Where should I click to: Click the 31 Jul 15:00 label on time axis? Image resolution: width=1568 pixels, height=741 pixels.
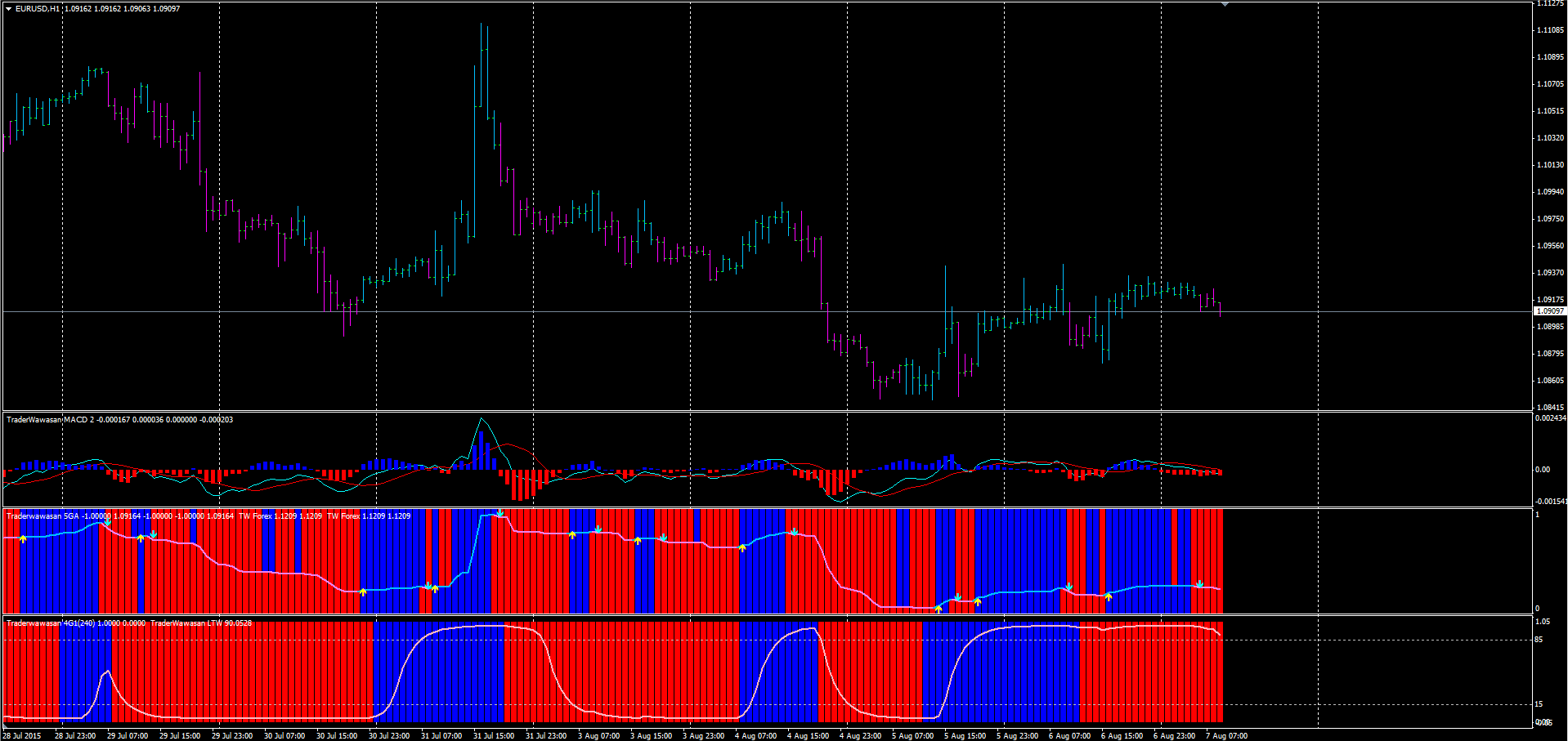click(494, 735)
